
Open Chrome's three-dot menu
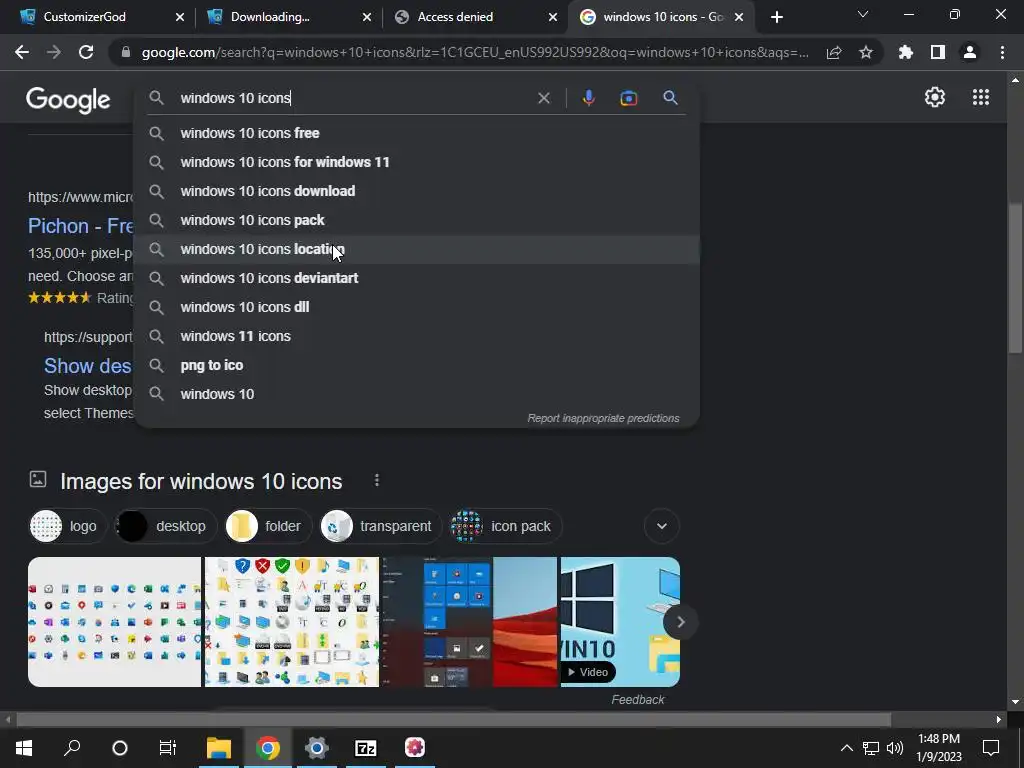(x=1002, y=52)
